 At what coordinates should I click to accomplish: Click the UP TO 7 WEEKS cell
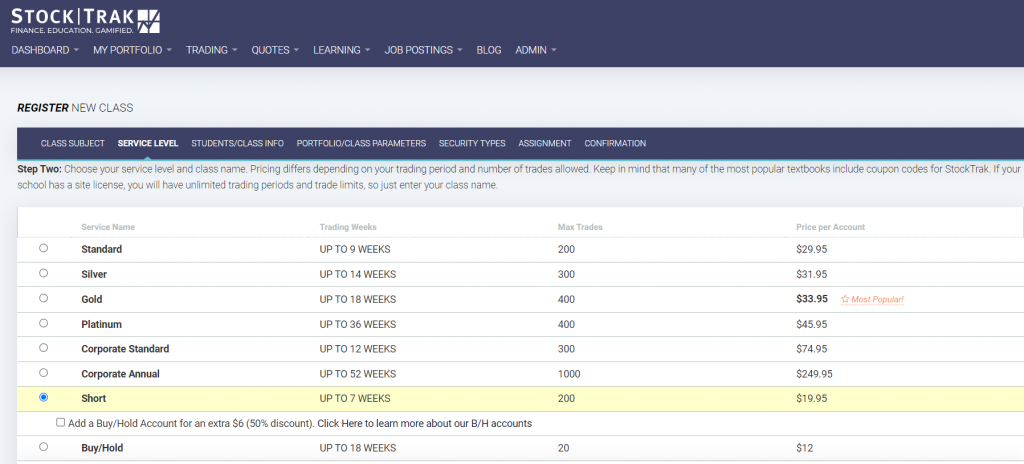tap(355, 399)
